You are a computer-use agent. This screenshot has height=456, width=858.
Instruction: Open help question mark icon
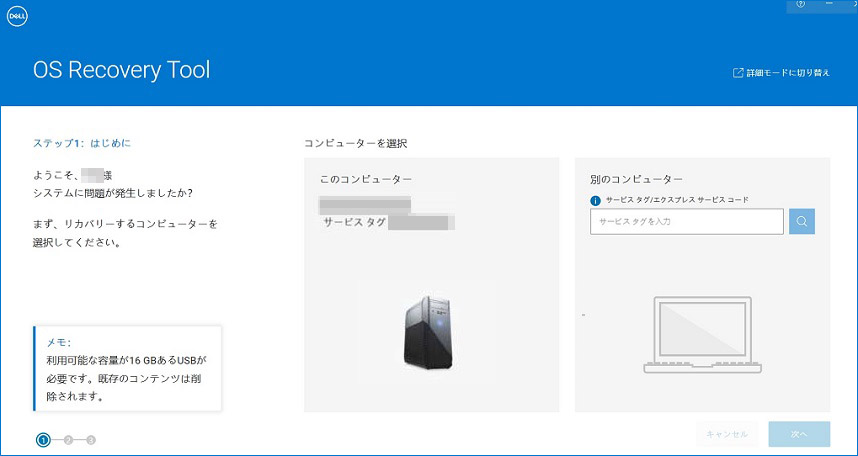click(x=802, y=4)
